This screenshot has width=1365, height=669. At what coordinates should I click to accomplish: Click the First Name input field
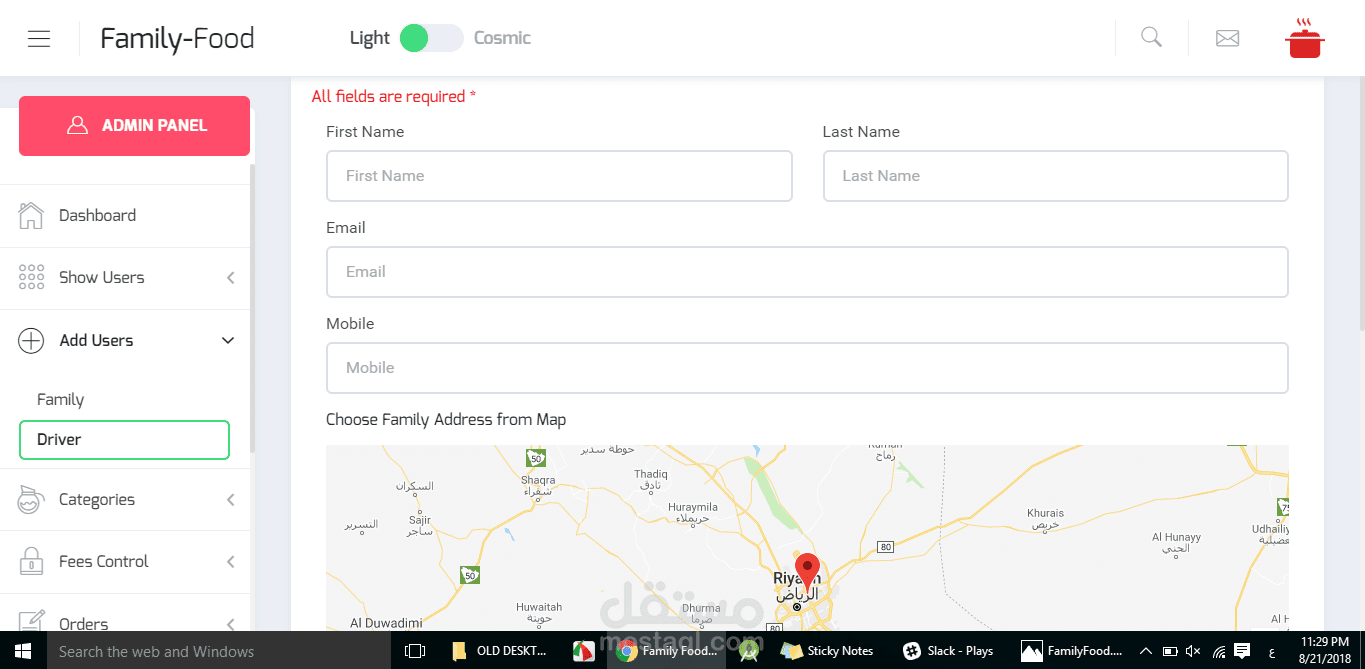[x=559, y=176]
